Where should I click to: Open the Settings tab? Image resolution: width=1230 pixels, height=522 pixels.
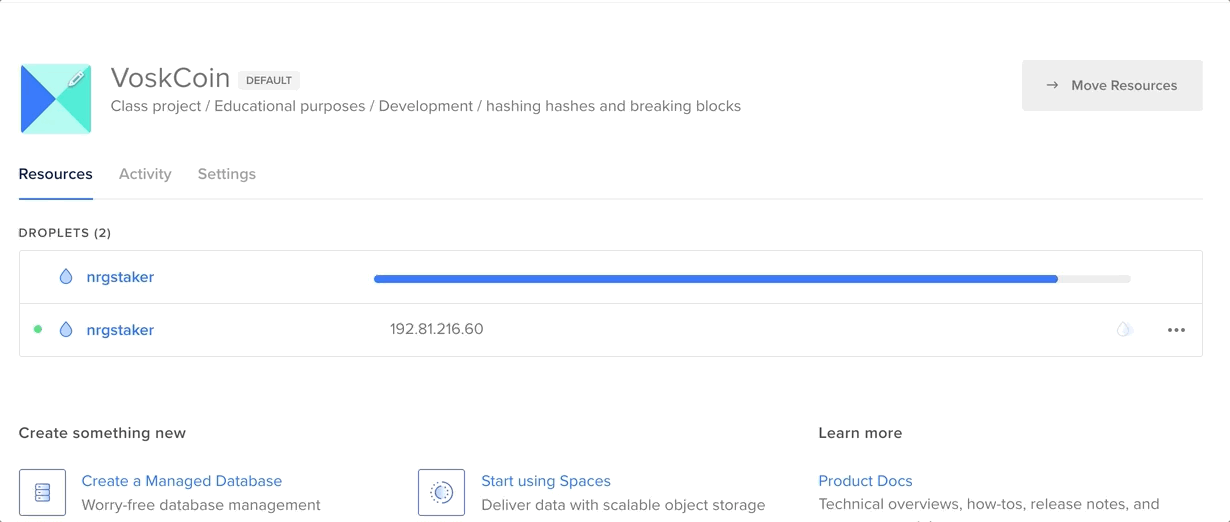[227, 174]
